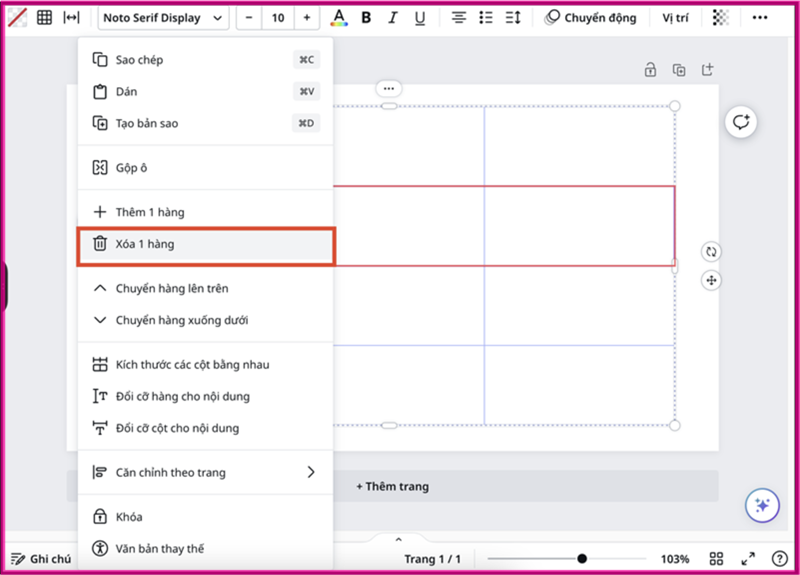This screenshot has height=575, width=800.
Task: Select Văn bản thay thế option
Action: point(206,548)
